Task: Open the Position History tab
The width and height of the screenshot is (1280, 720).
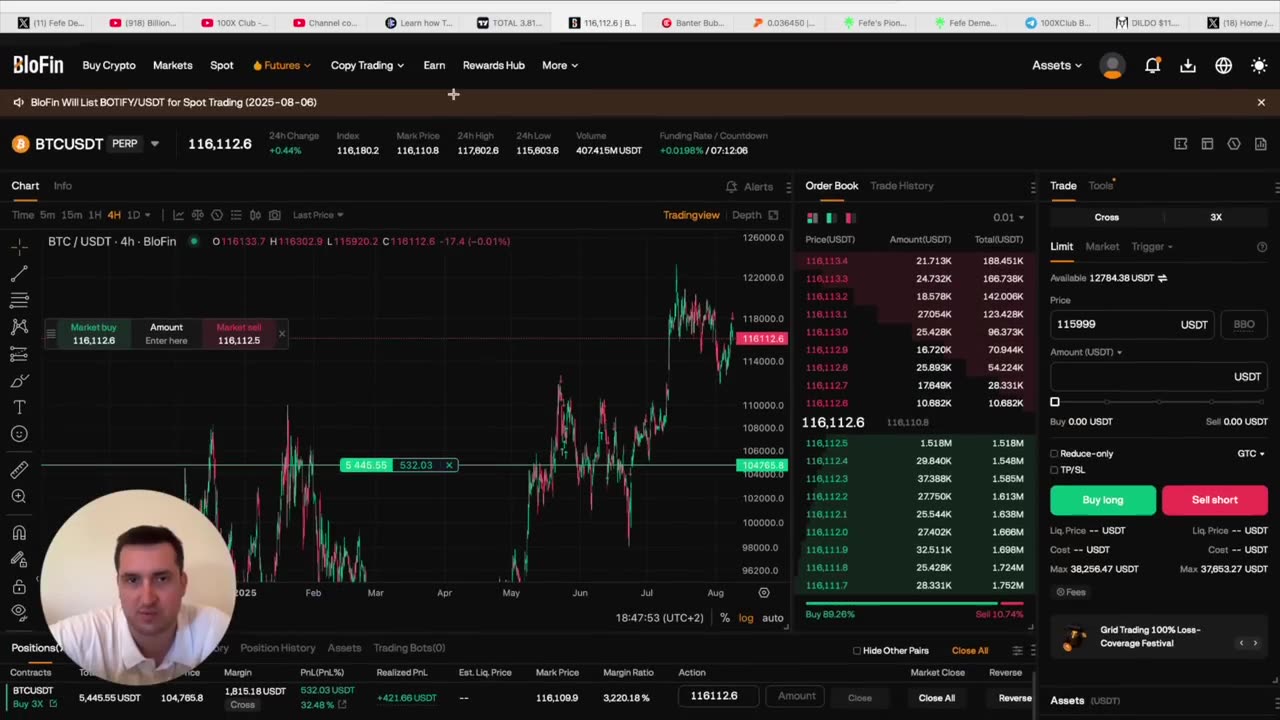Action: point(277,648)
